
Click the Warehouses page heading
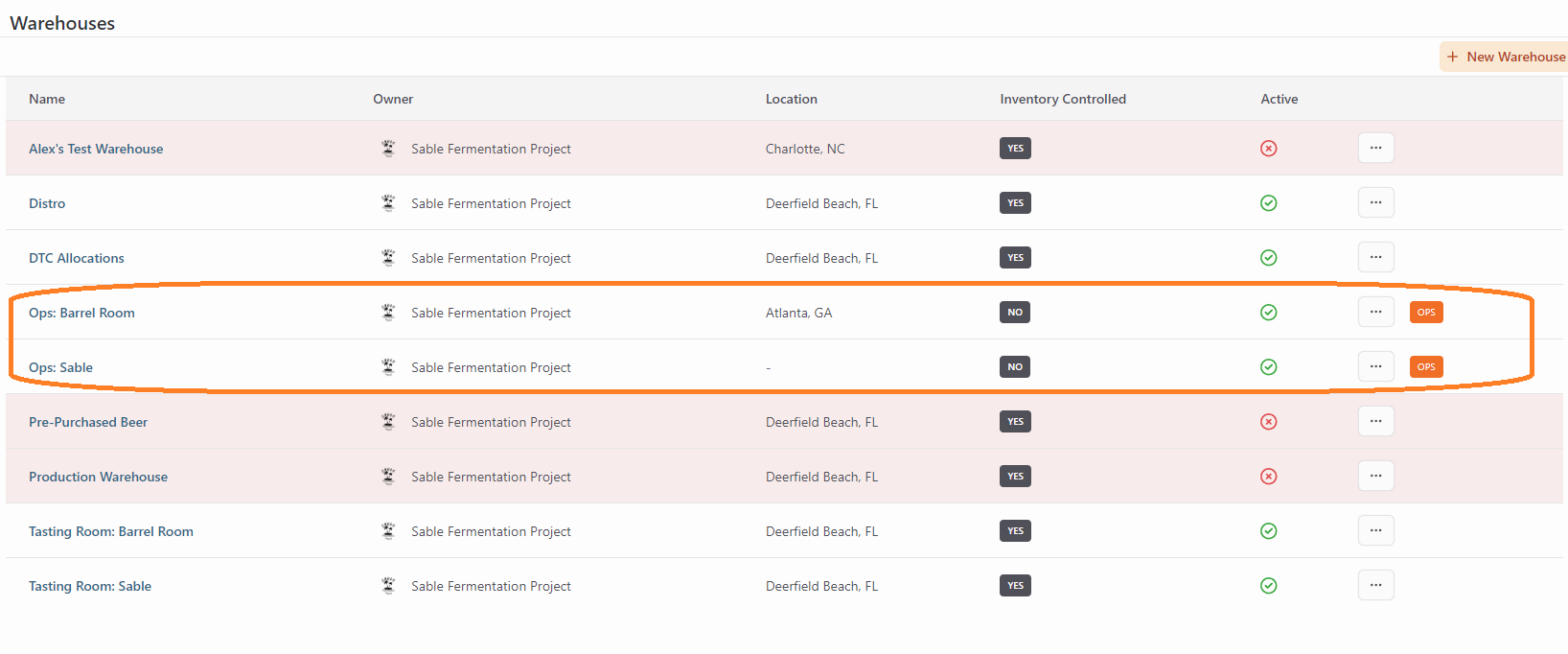tap(62, 23)
